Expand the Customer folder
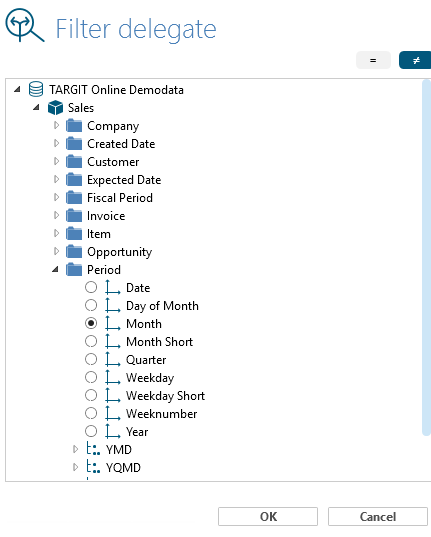 57,161
